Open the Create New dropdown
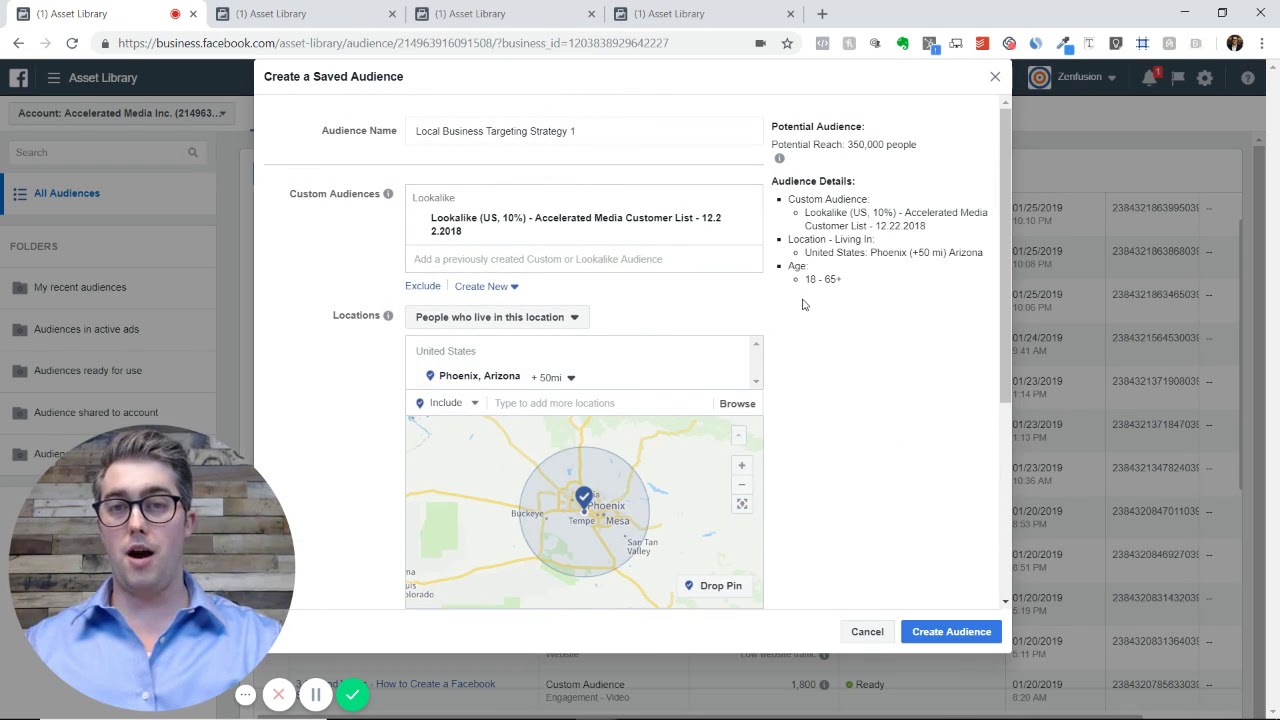The height and width of the screenshot is (720, 1280). pos(486,287)
